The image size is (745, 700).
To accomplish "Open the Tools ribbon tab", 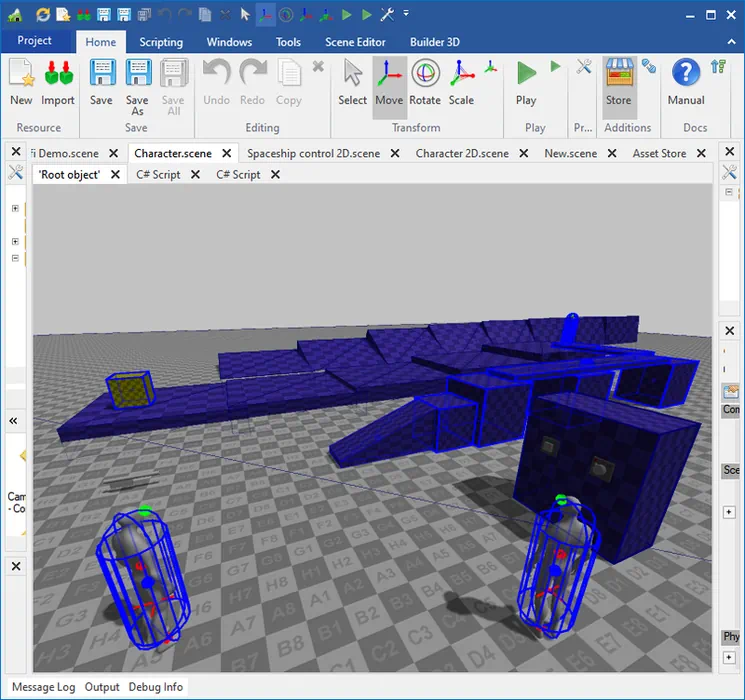I will click(x=288, y=42).
